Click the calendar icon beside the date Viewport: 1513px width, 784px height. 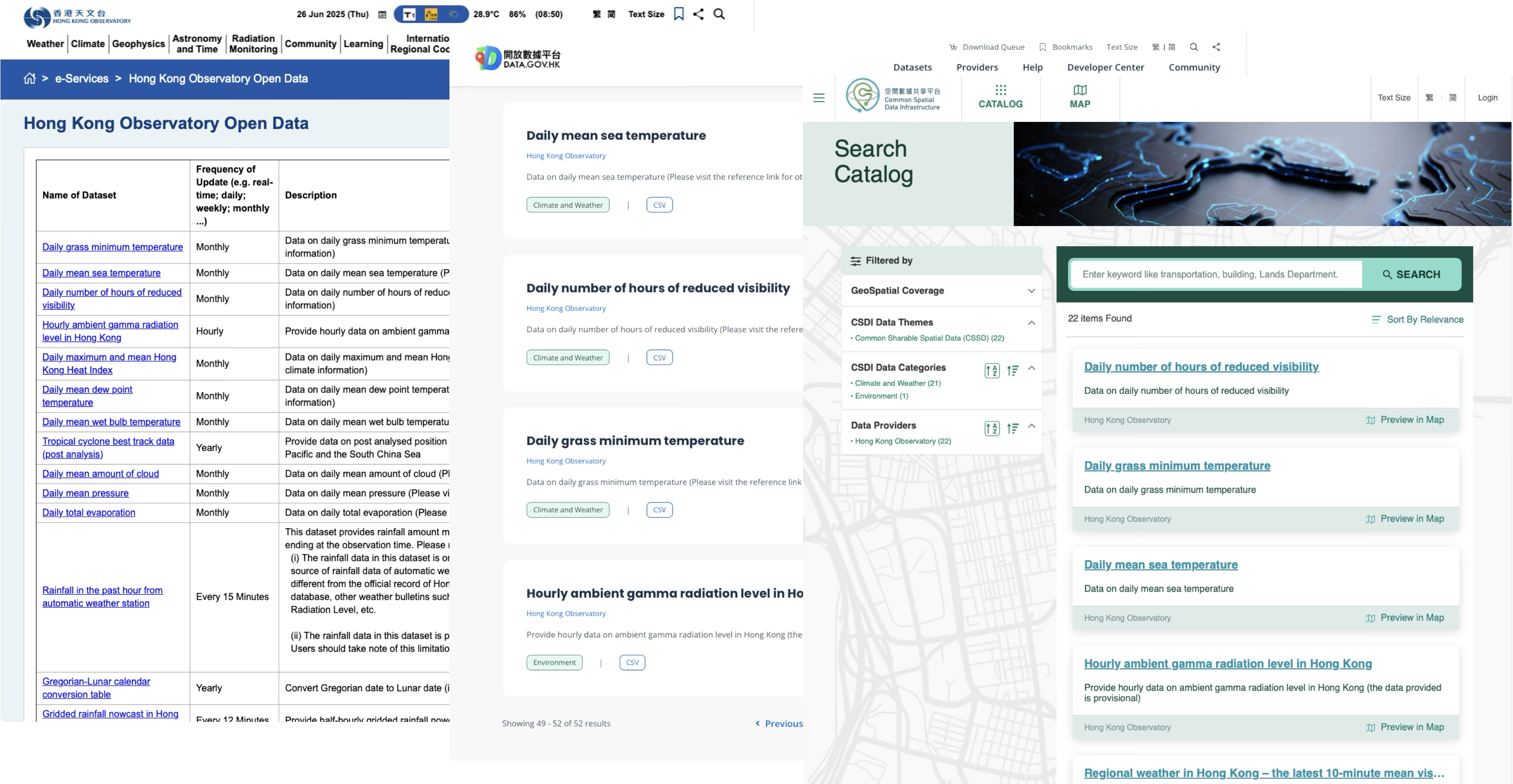tap(382, 15)
